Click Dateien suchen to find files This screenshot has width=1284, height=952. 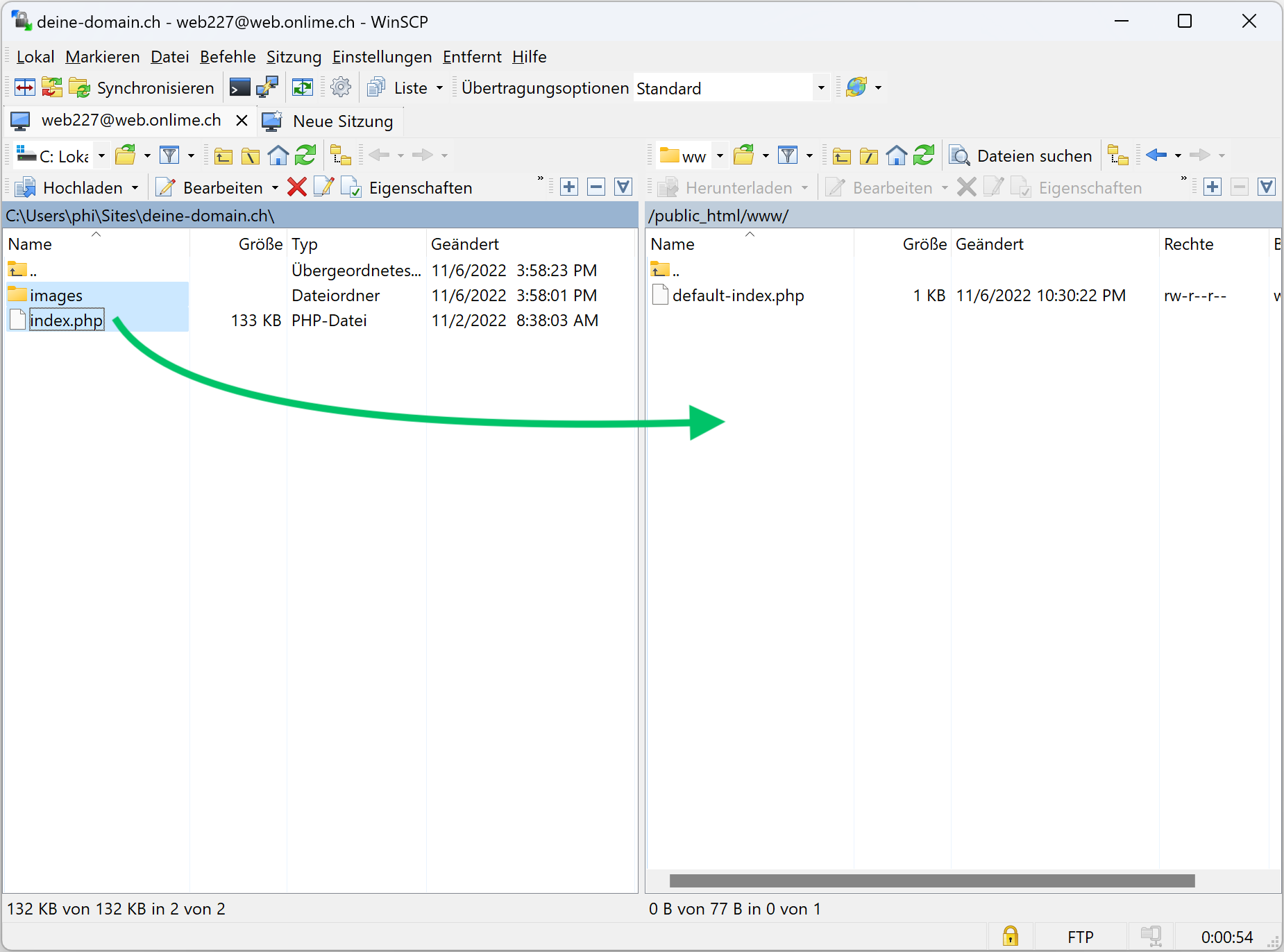coord(1020,156)
